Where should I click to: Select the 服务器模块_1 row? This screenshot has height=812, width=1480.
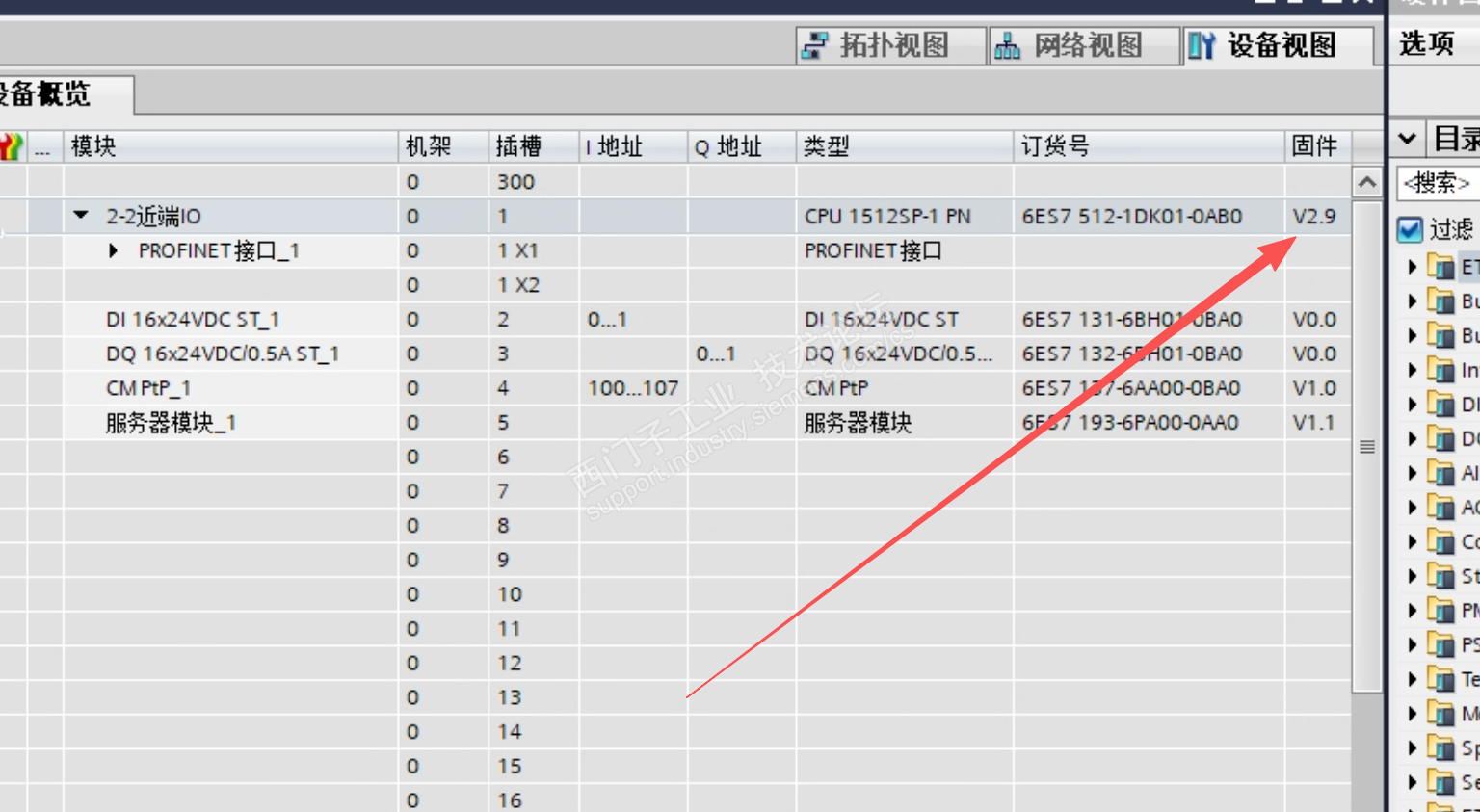pos(674,423)
